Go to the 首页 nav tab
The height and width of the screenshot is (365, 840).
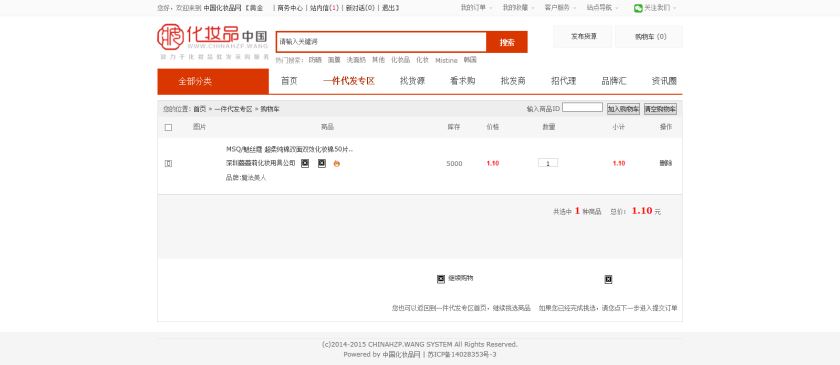(289, 81)
